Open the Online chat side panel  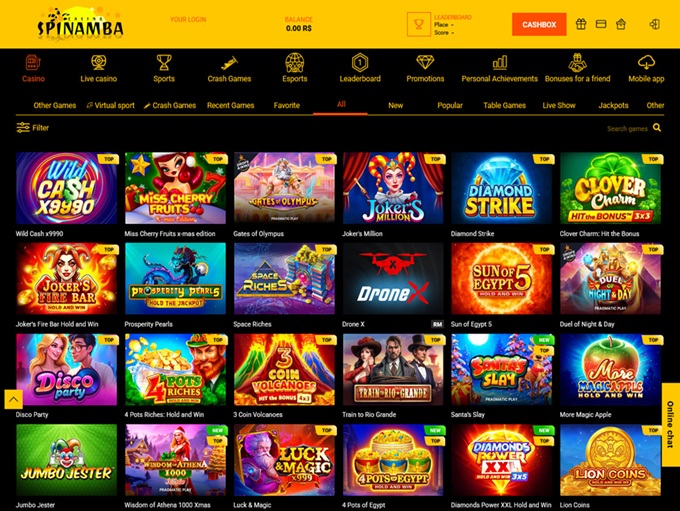[x=670, y=424]
